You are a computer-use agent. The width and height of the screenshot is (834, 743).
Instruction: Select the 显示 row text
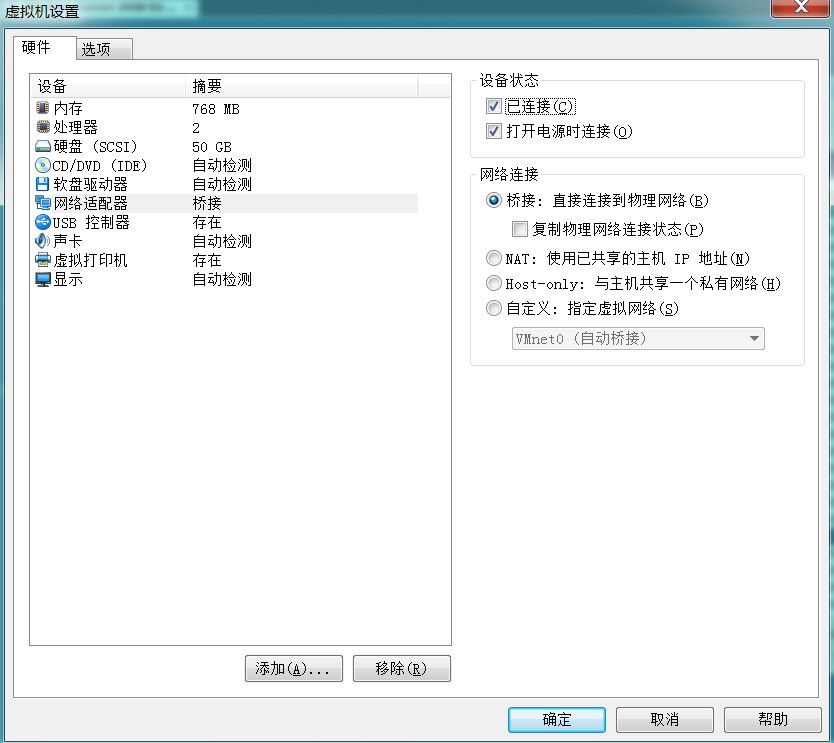click(68, 280)
